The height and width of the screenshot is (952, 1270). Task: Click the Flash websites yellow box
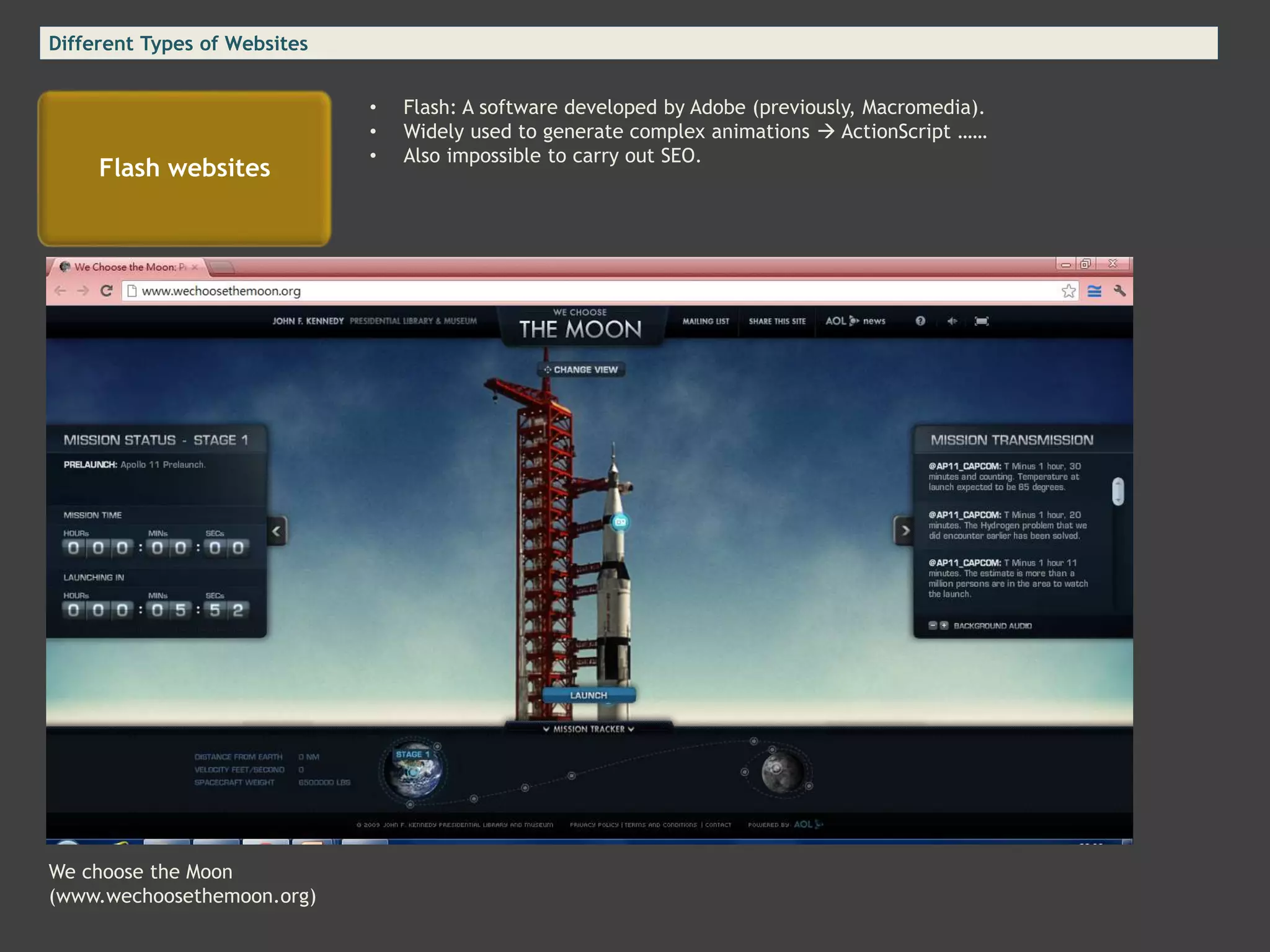[184, 169]
